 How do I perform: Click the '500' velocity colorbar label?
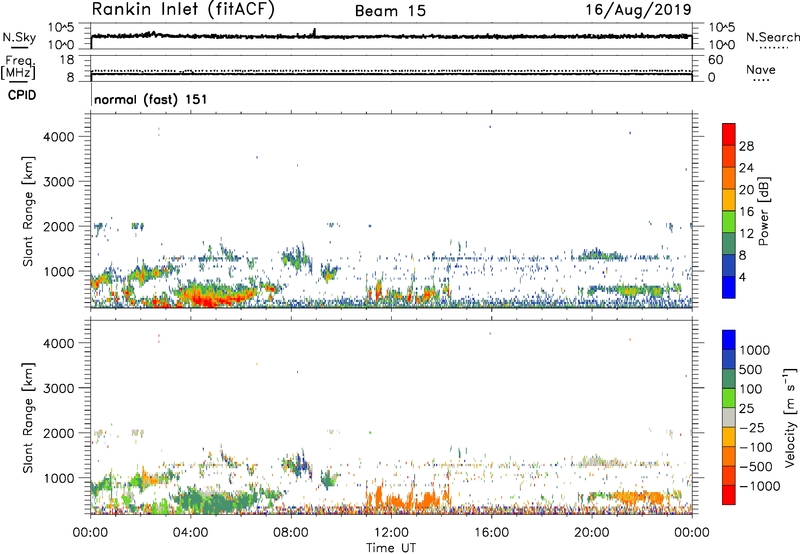tap(751, 369)
